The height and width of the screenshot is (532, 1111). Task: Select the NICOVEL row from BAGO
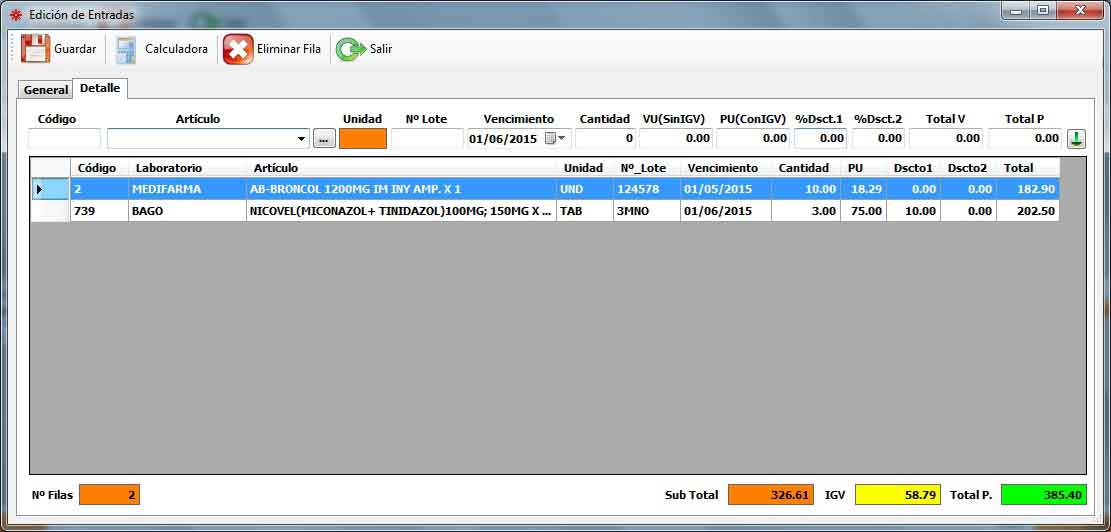[x=400, y=211]
